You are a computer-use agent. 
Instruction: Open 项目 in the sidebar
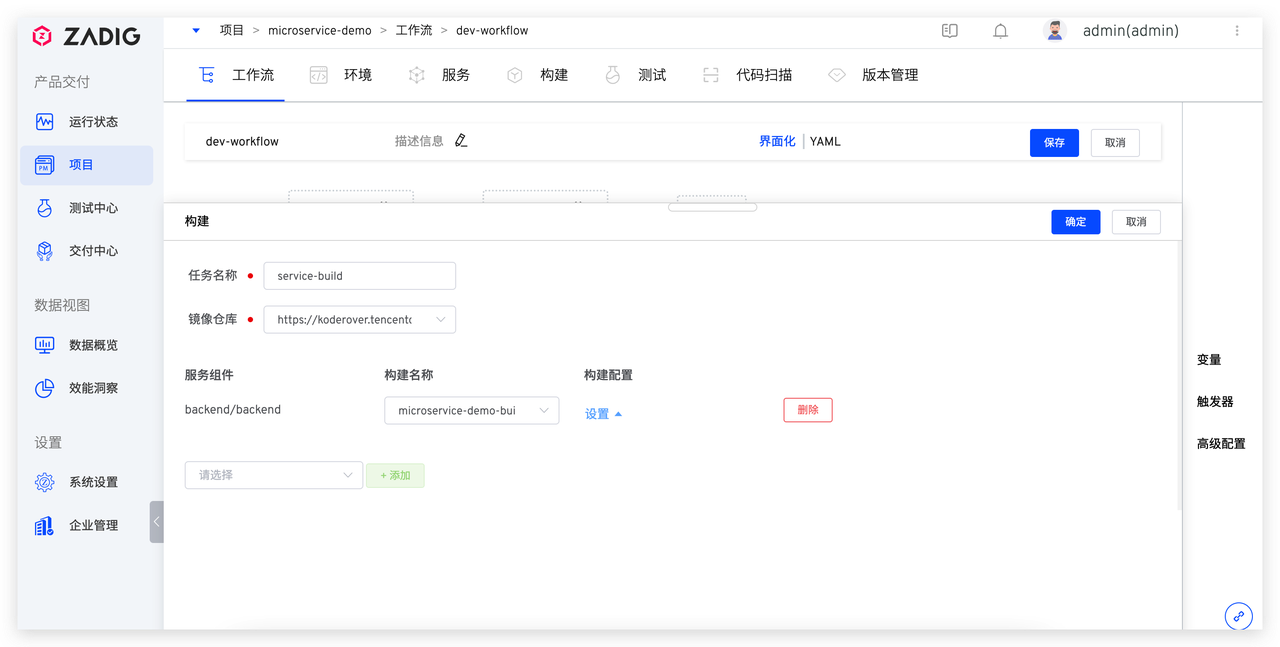tap(87, 165)
